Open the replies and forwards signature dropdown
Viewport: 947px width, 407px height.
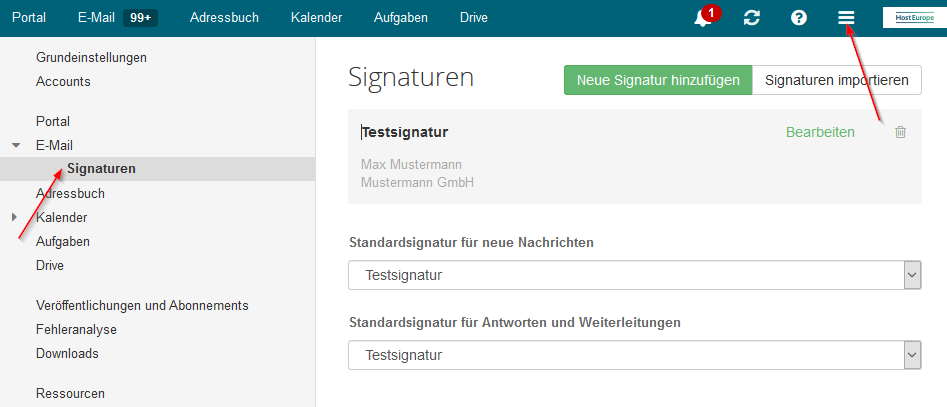[635, 356]
